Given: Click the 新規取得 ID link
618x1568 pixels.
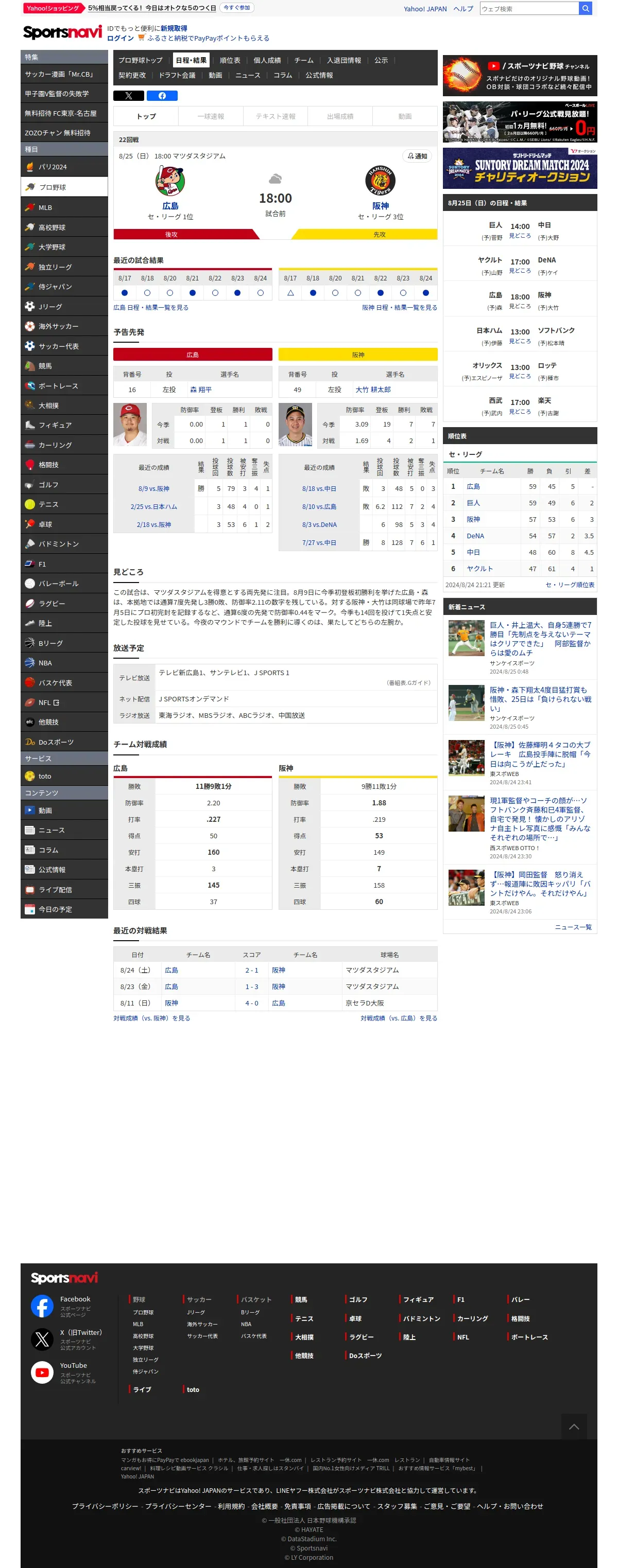Looking at the screenshot, I should [174, 28].
